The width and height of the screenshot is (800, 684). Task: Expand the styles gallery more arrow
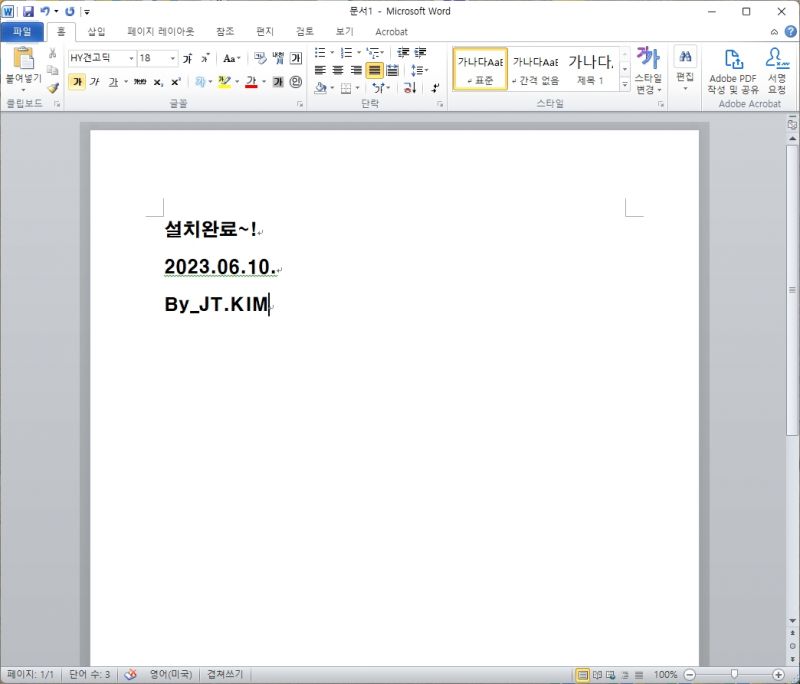625,84
